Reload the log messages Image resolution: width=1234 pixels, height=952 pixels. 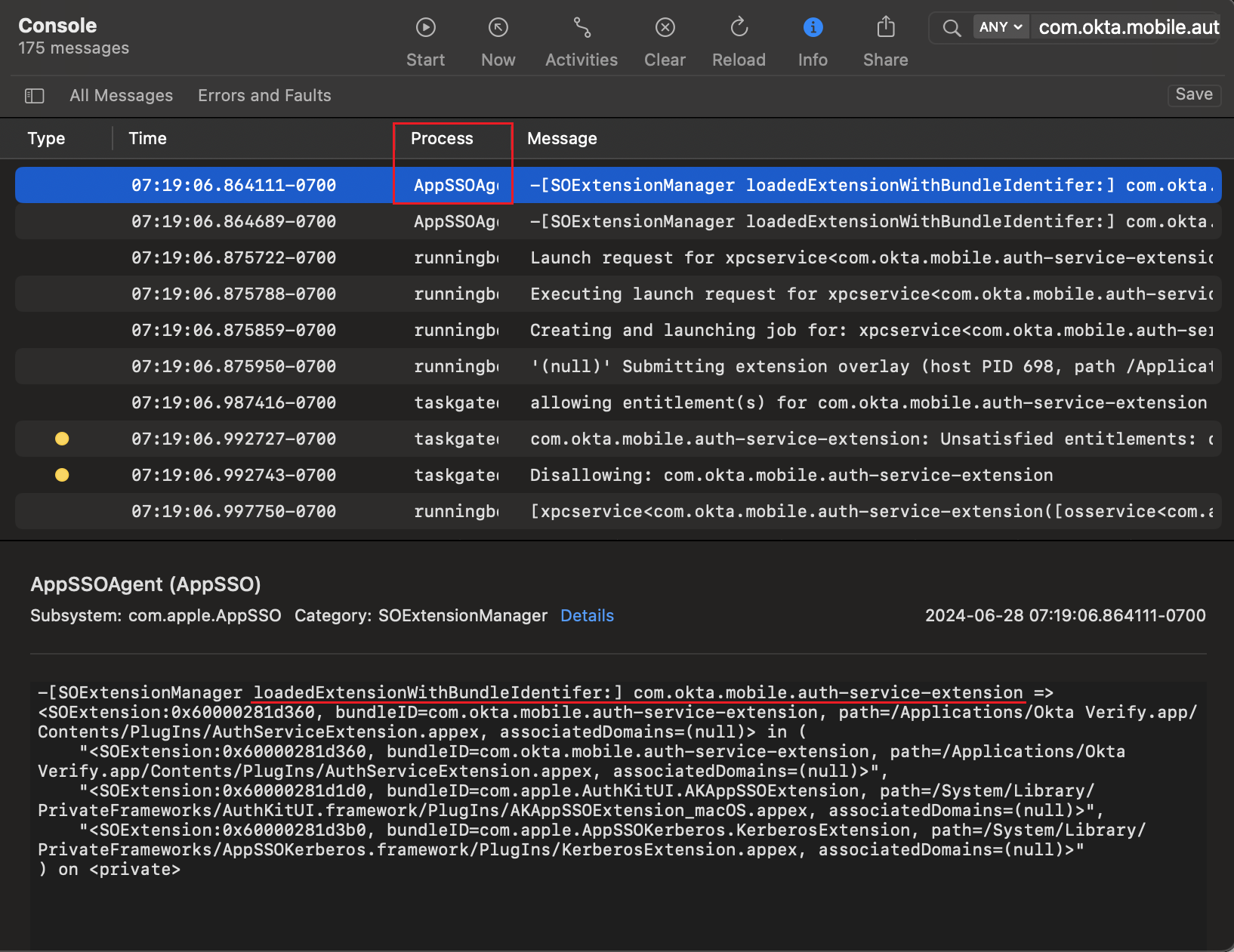[x=739, y=27]
